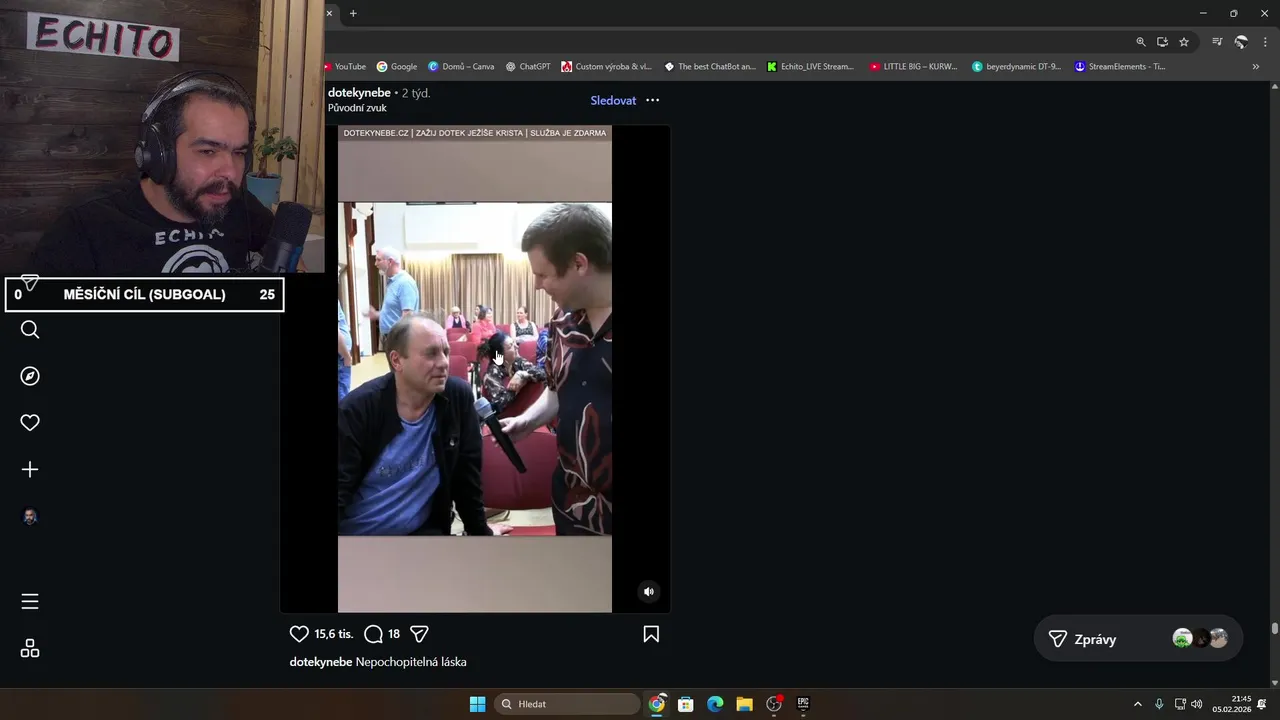
Task: Follow dotekynebe via Sledovat link
Action: point(613,100)
